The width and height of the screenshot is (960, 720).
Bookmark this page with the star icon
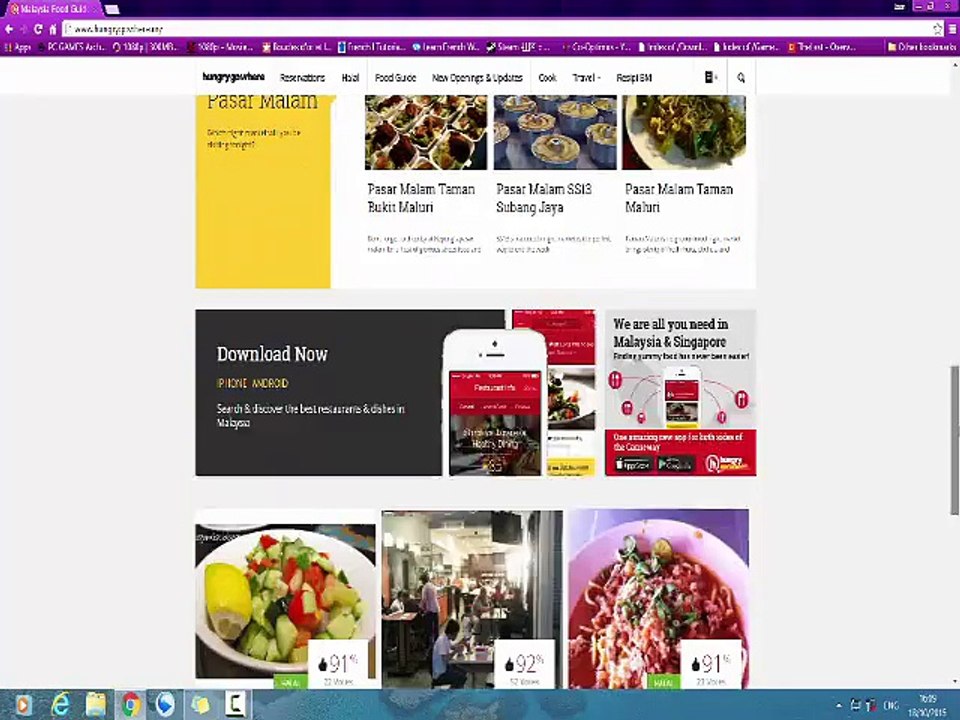coord(937,29)
